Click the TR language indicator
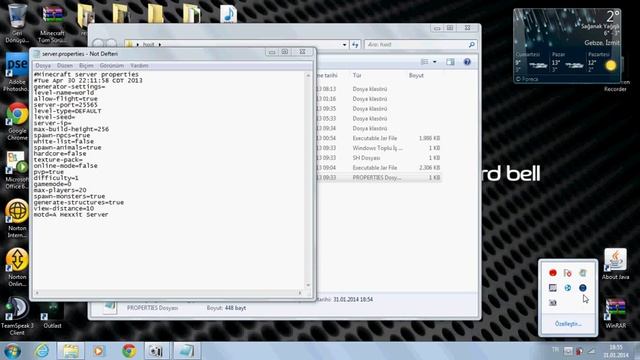The image size is (640, 360). point(555,349)
